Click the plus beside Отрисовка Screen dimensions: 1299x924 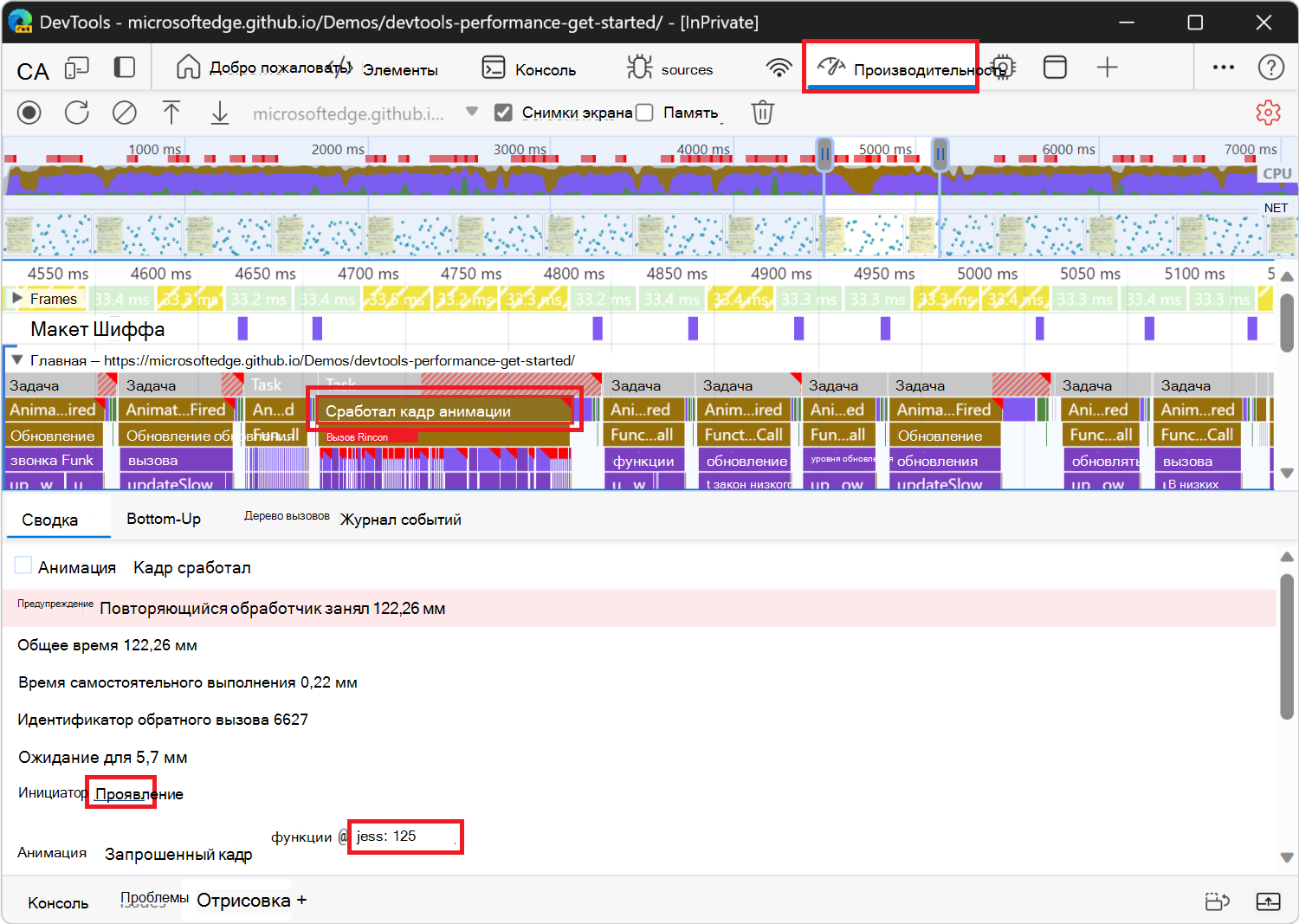(301, 901)
